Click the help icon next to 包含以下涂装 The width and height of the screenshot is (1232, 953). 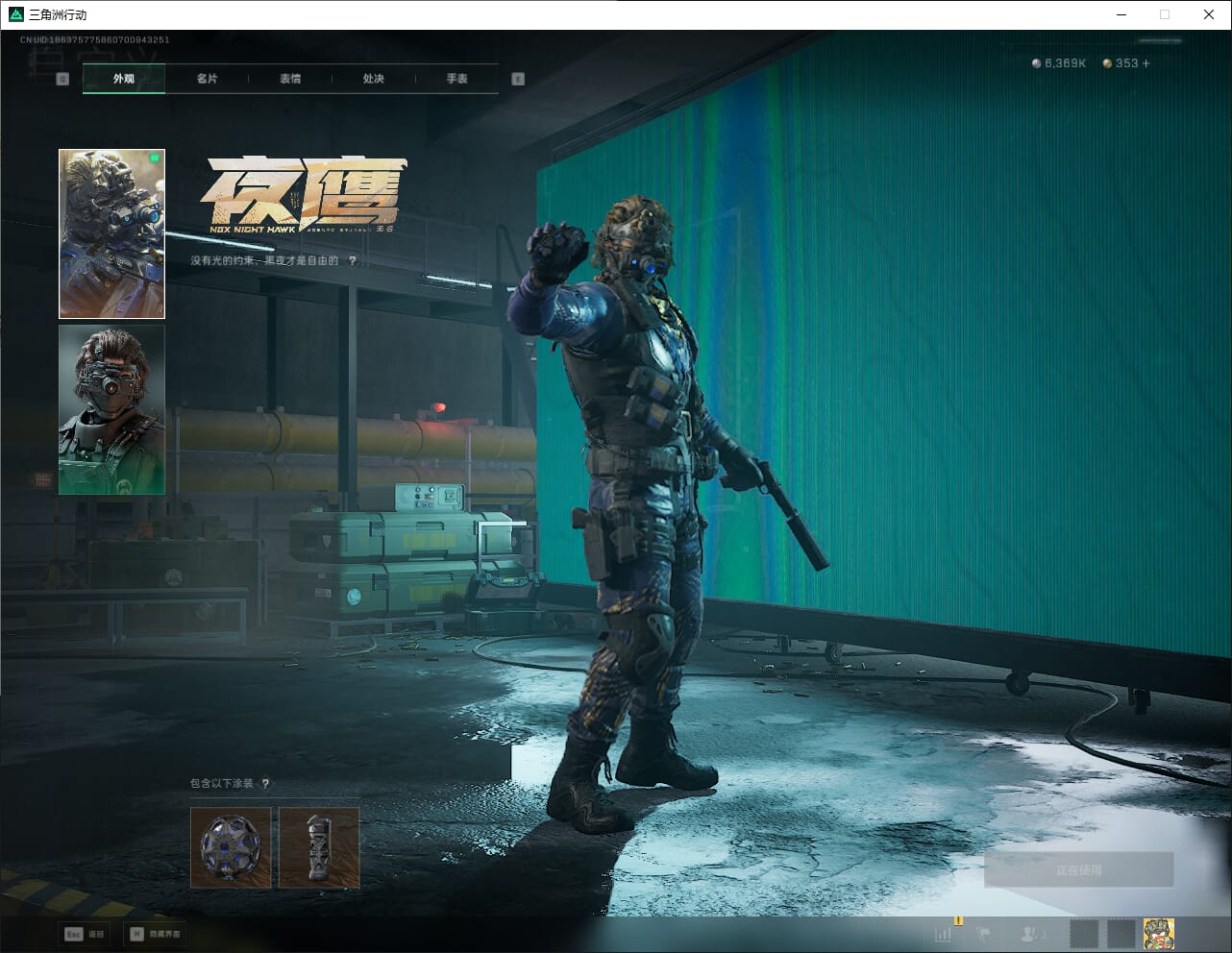pyautogui.click(x=266, y=783)
